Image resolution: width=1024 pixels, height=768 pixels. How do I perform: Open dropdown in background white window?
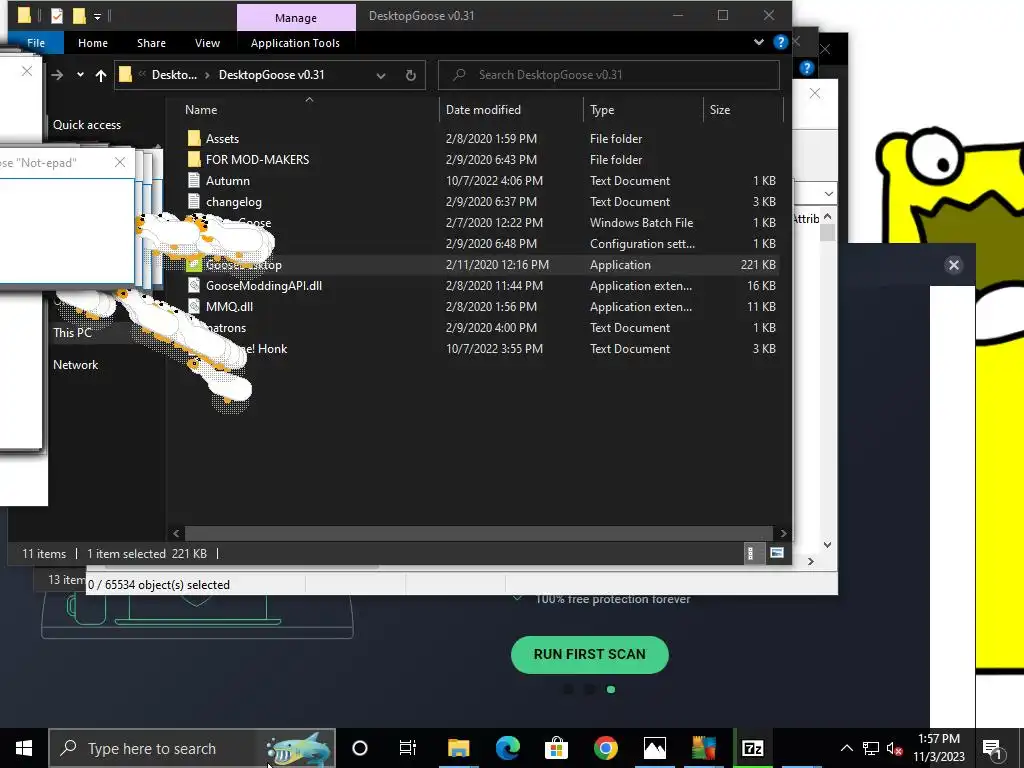tap(828, 194)
